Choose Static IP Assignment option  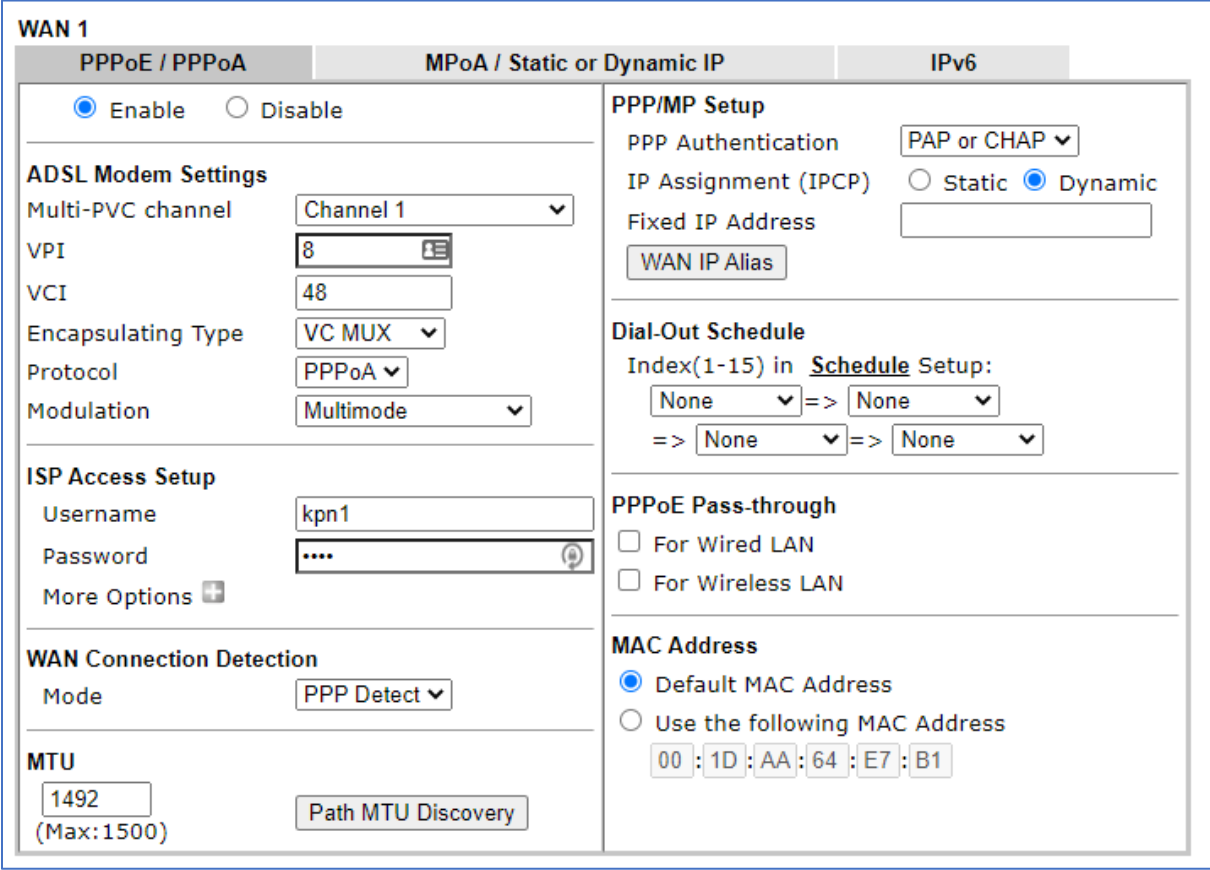(x=921, y=182)
